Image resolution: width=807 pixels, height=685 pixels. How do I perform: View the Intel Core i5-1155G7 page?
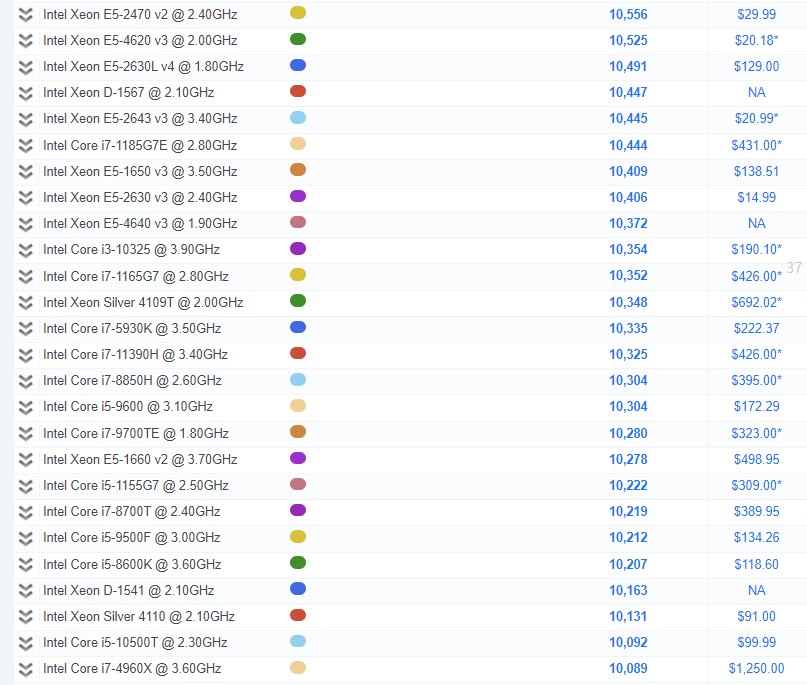136,486
